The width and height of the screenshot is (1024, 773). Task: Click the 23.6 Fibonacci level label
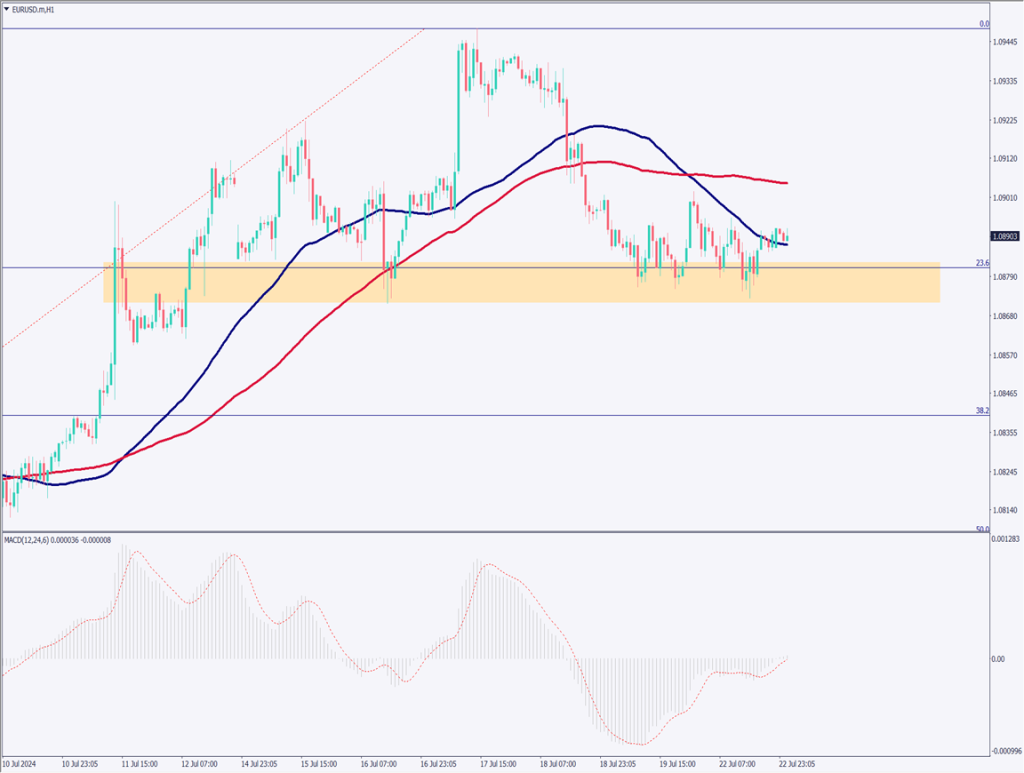tap(982, 263)
